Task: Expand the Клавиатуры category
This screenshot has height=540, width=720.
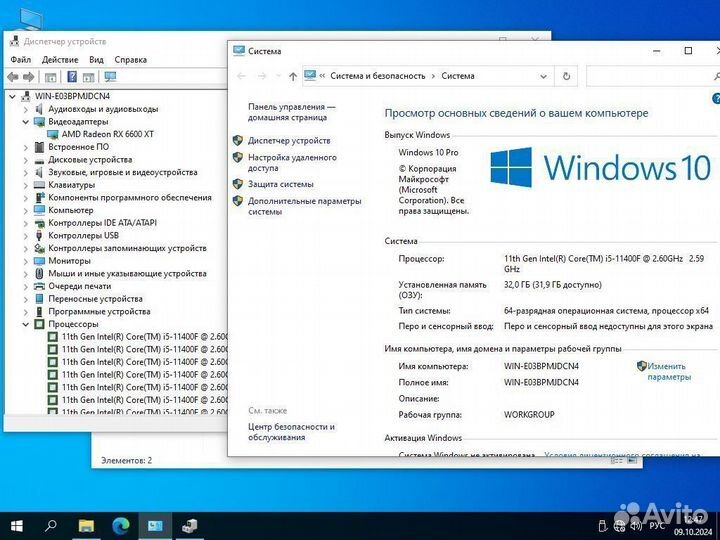Action: coord(26,185)
